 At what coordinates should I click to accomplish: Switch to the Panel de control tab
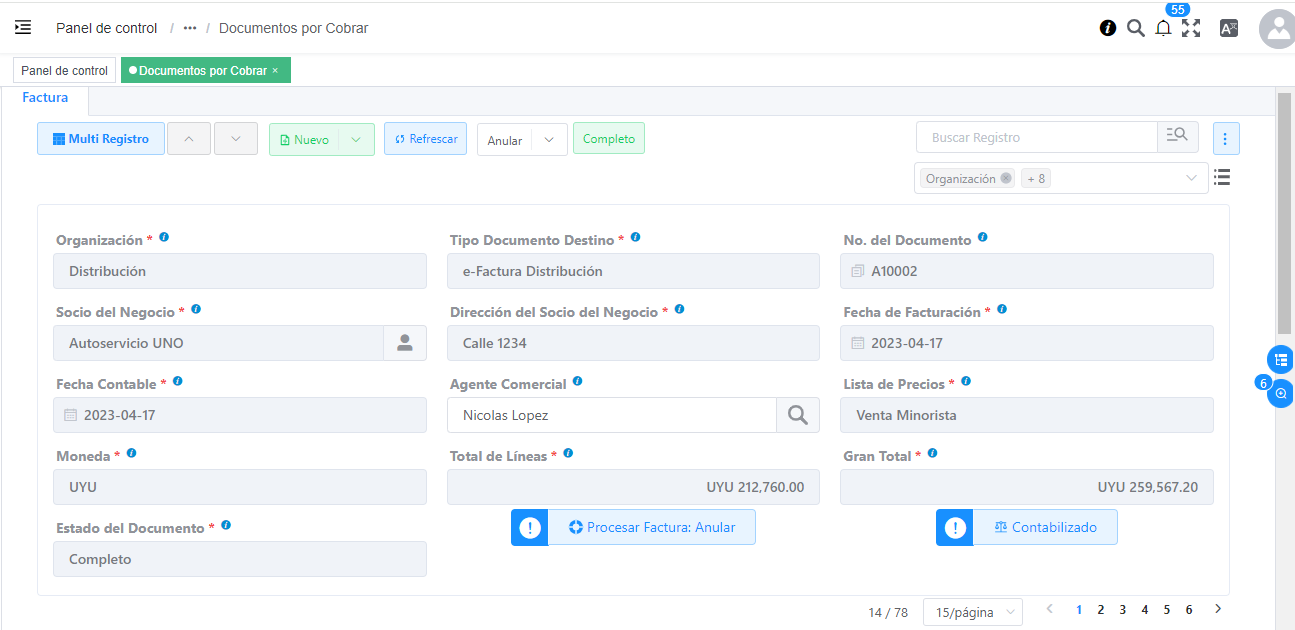coord(64,71)
